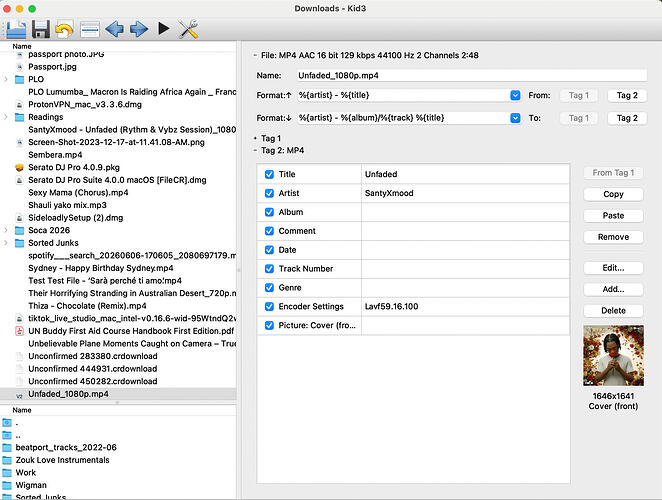Image resolution: width=662 pixels, height=500 pixels.
Task: Expand the Readings folder tree chevron
Action: click(6, 117)
